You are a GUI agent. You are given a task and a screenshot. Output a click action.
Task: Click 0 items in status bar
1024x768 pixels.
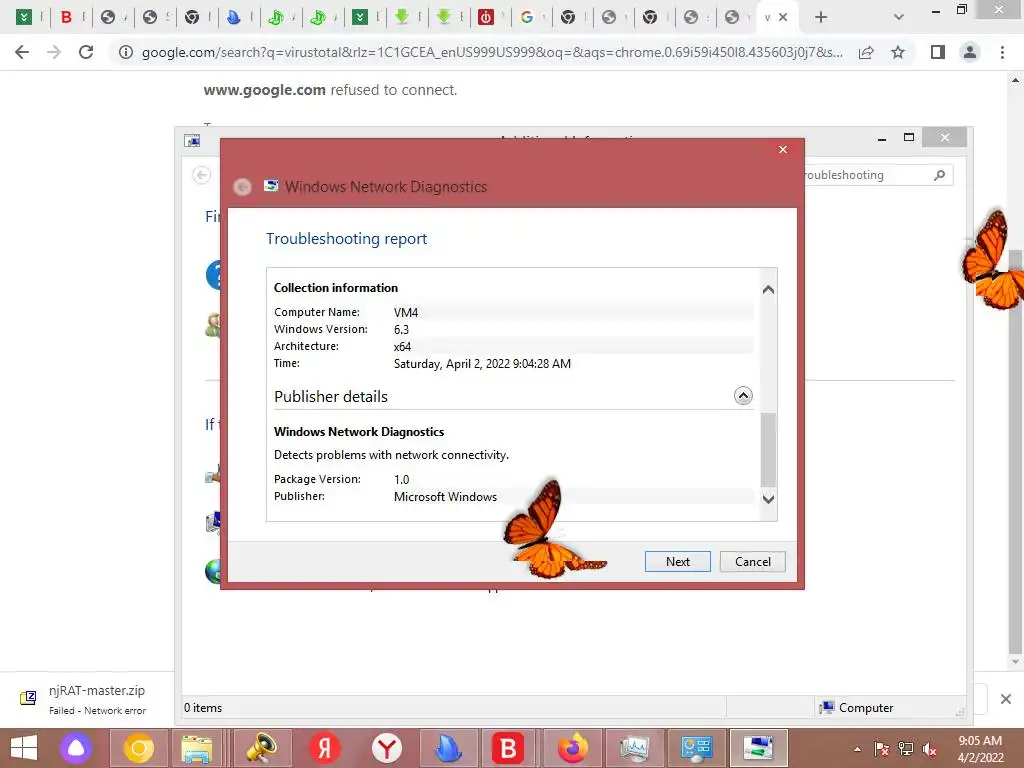[x=203, y=707]
